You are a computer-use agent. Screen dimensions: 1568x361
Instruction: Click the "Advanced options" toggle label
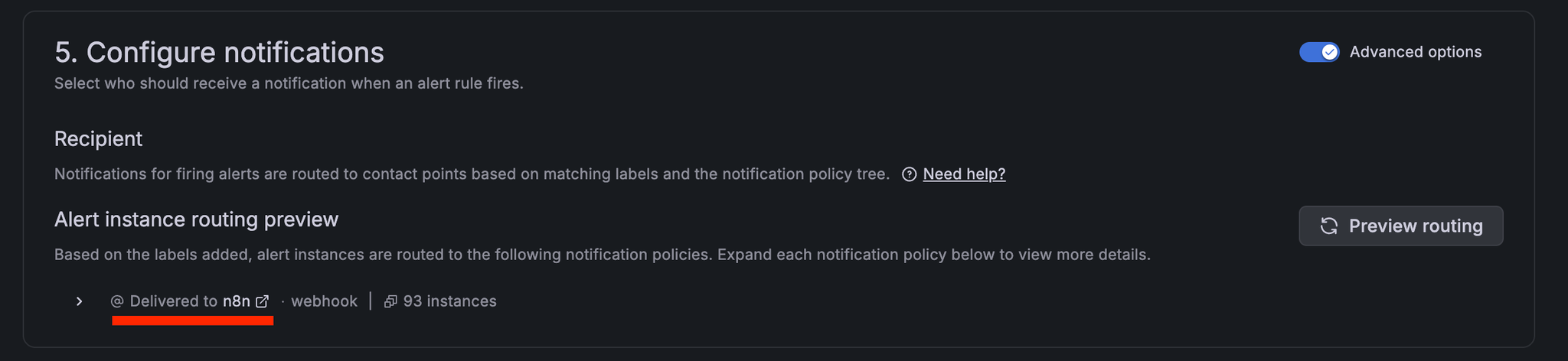[1415, 52]
